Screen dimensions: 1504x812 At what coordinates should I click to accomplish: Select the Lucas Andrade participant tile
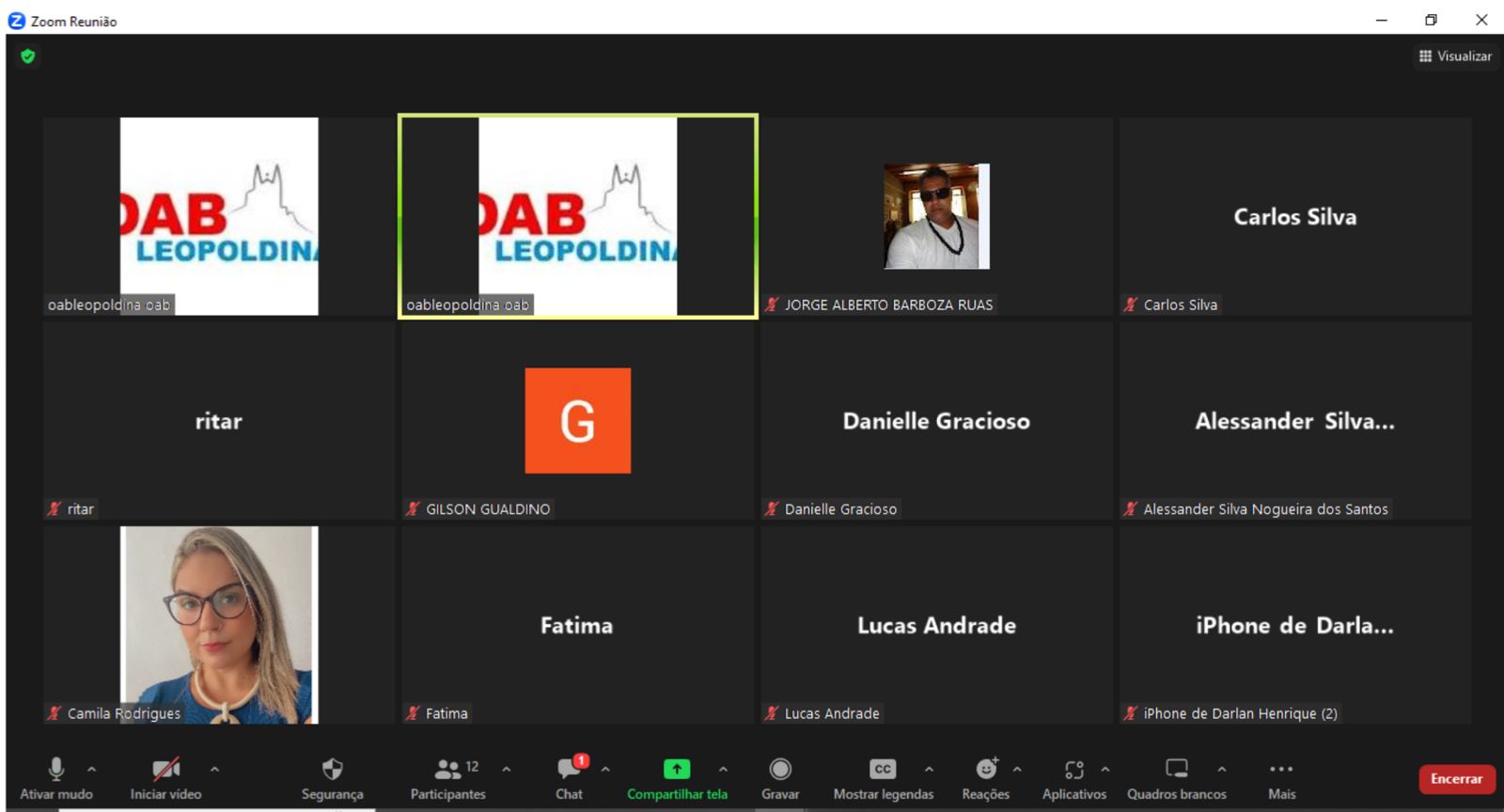click(936, 625)
